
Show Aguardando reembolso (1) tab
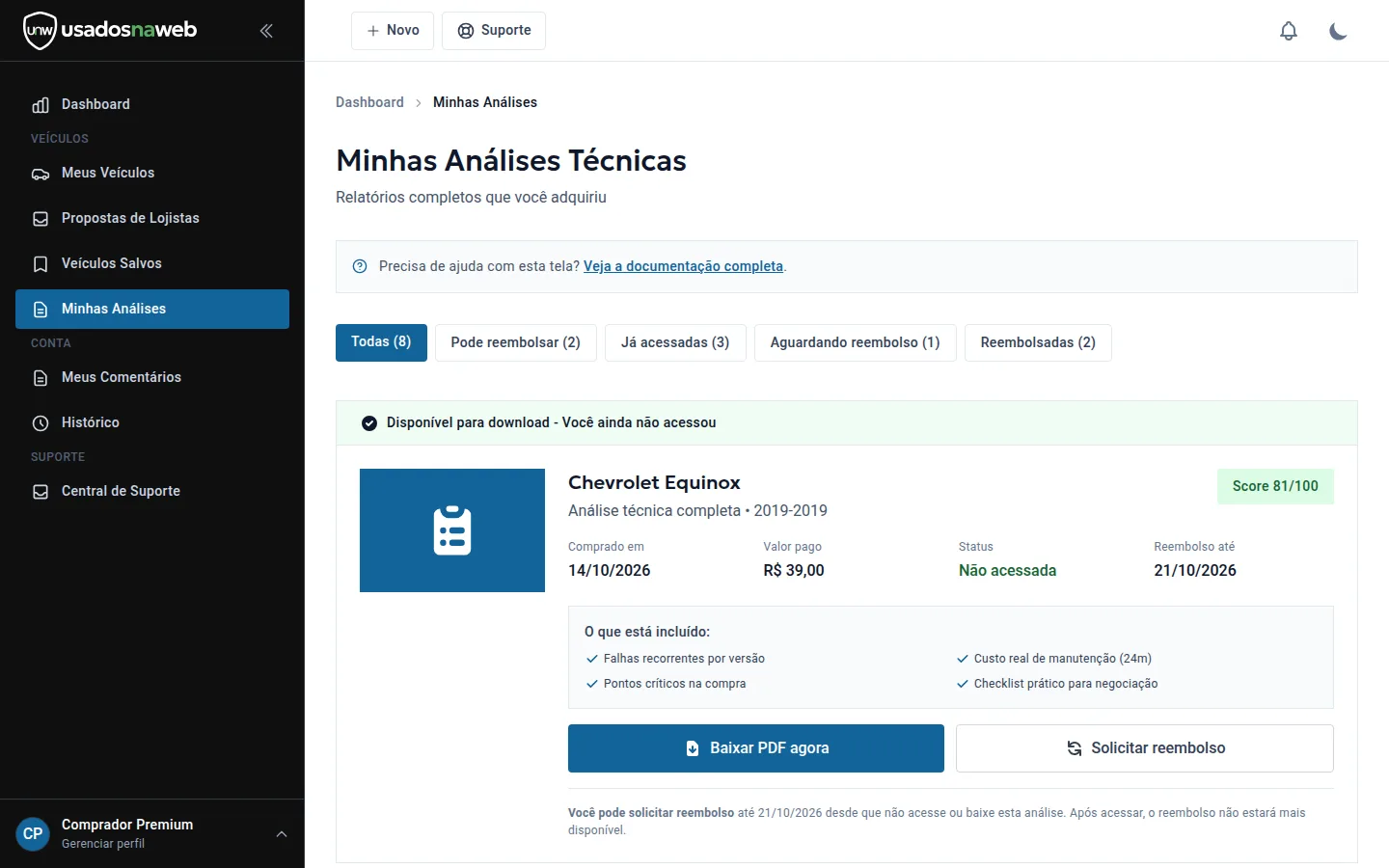click(856, 342)
